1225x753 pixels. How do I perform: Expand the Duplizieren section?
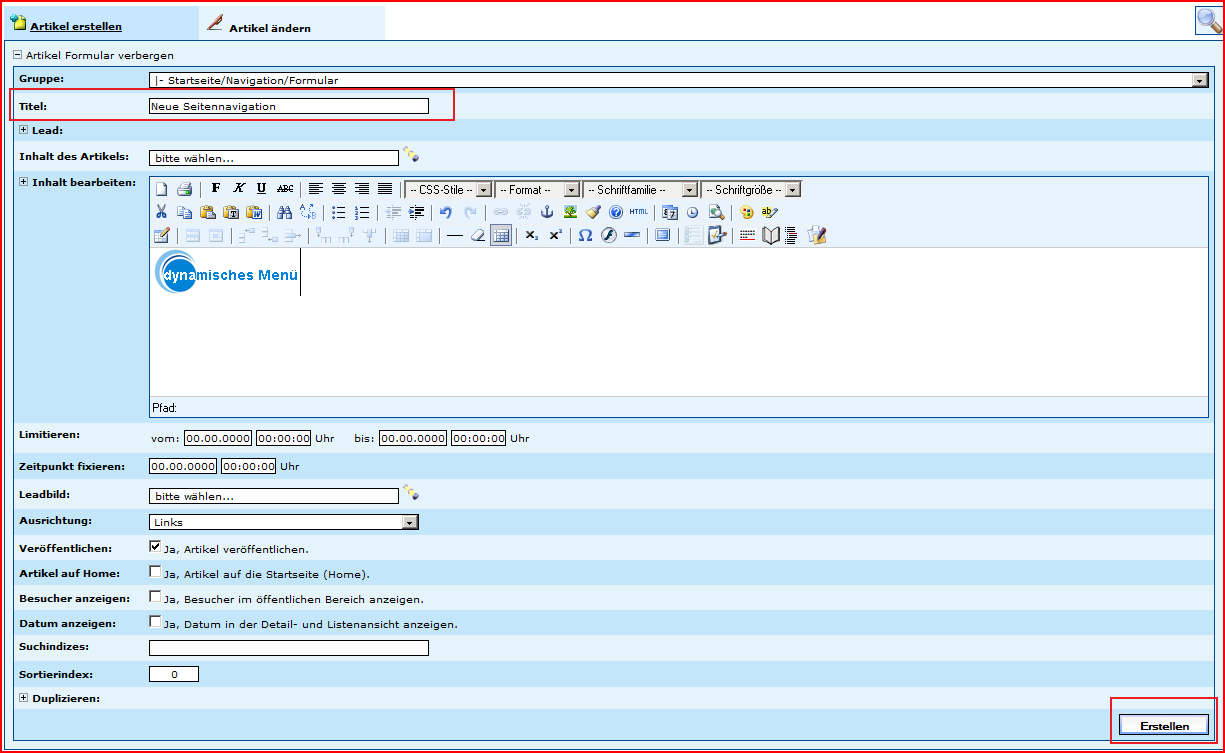(x=24, y=698)
